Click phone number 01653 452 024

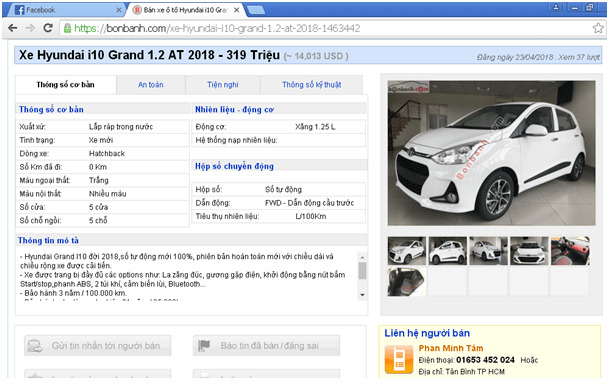485,360
